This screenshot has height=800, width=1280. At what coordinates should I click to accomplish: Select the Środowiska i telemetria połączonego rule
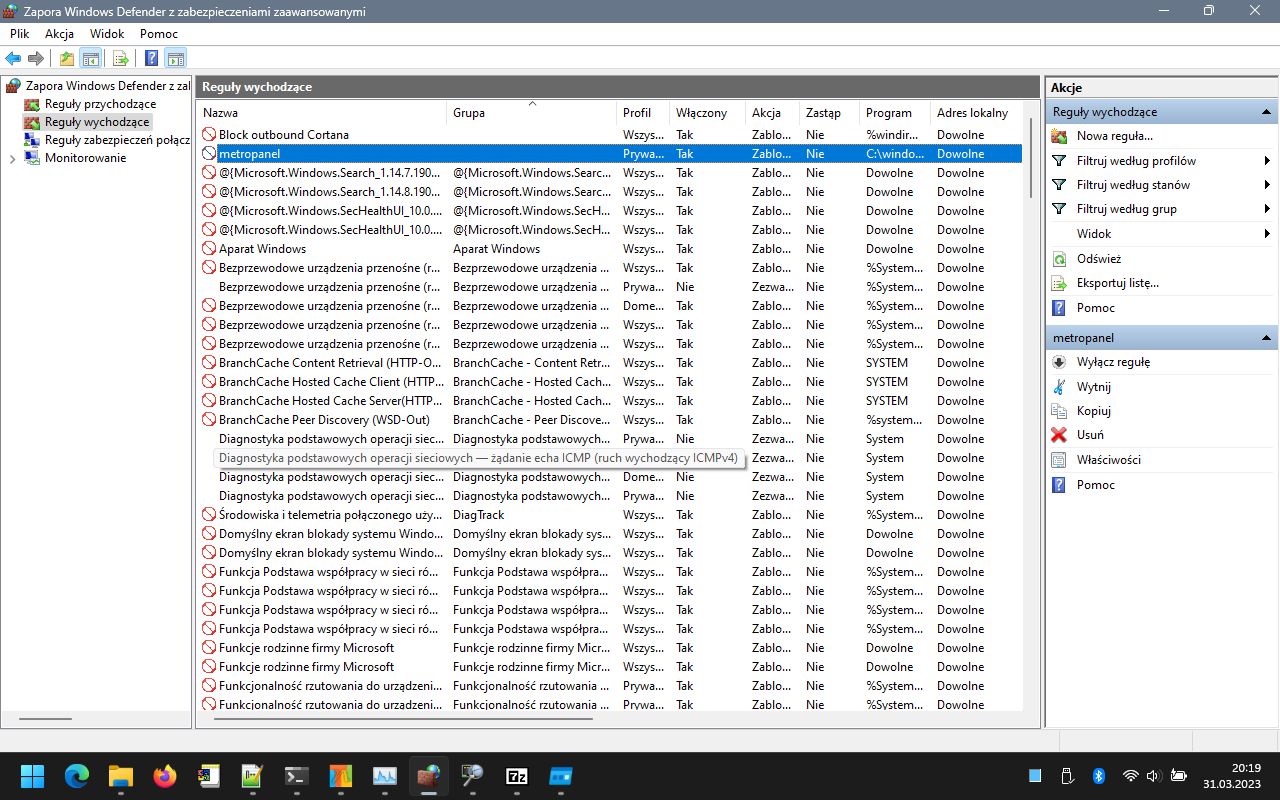click(x=610, y=515)
